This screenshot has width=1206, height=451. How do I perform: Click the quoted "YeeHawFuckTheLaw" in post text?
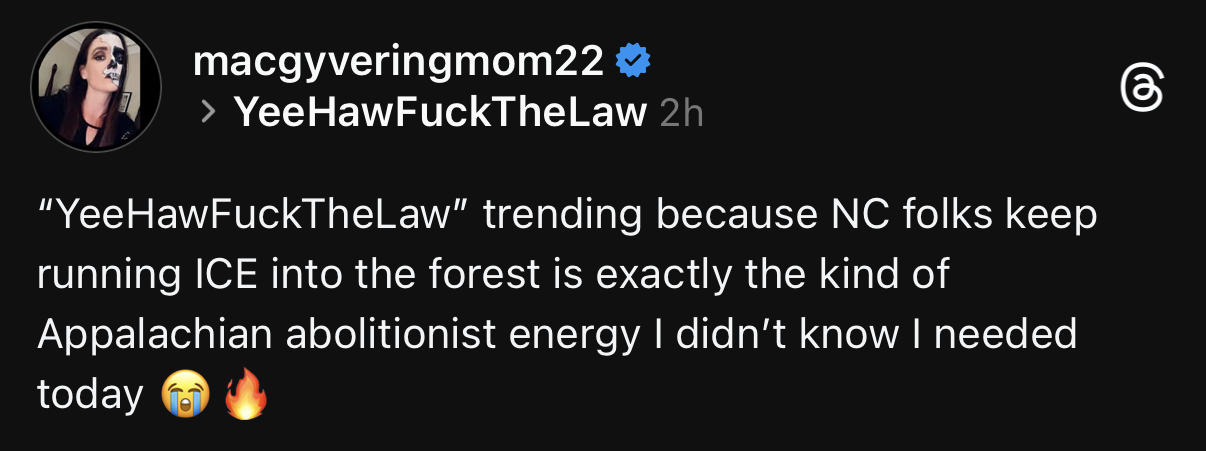[x=253, y=216]
